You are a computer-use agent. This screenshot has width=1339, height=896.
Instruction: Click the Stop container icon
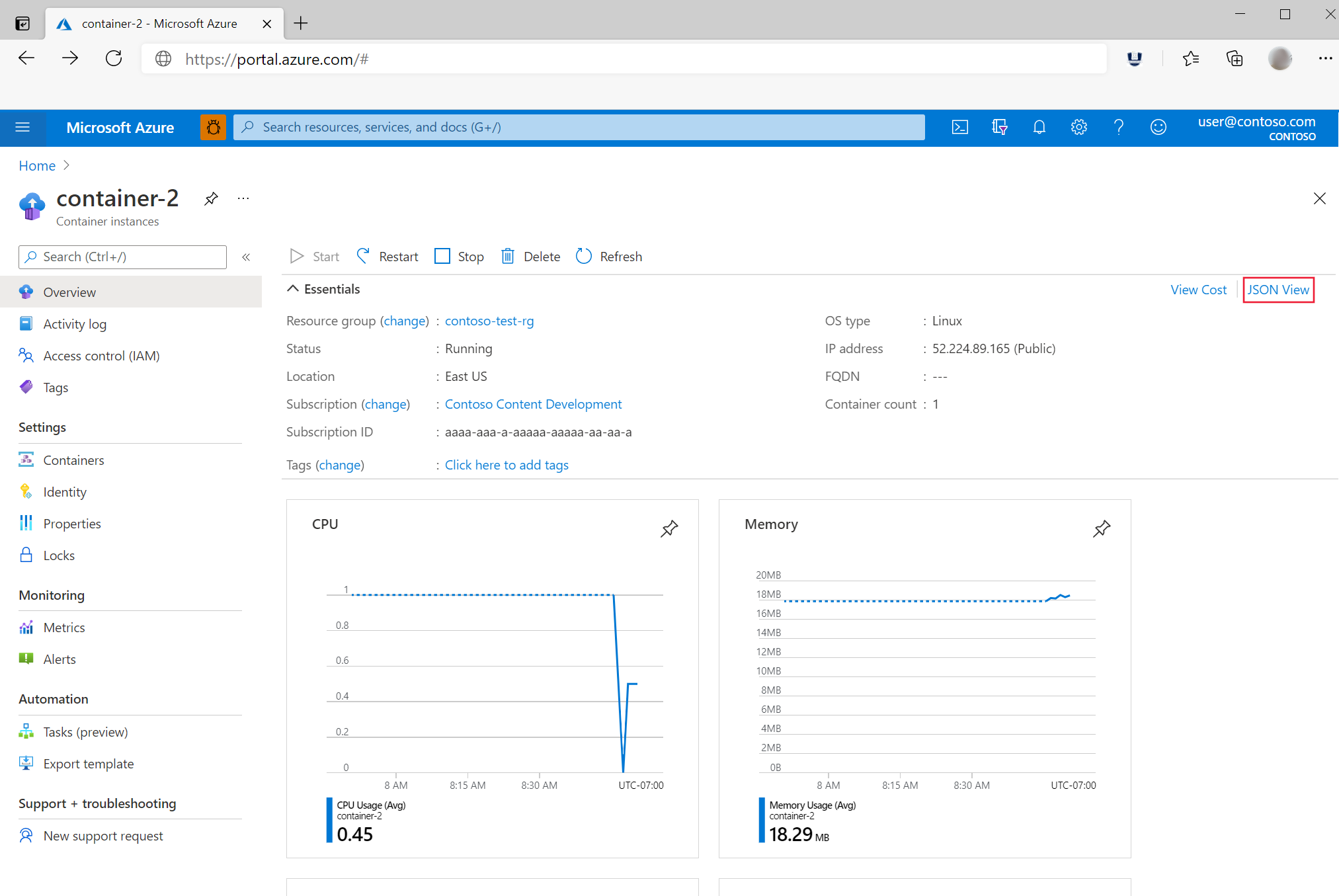tap(442, 256)
